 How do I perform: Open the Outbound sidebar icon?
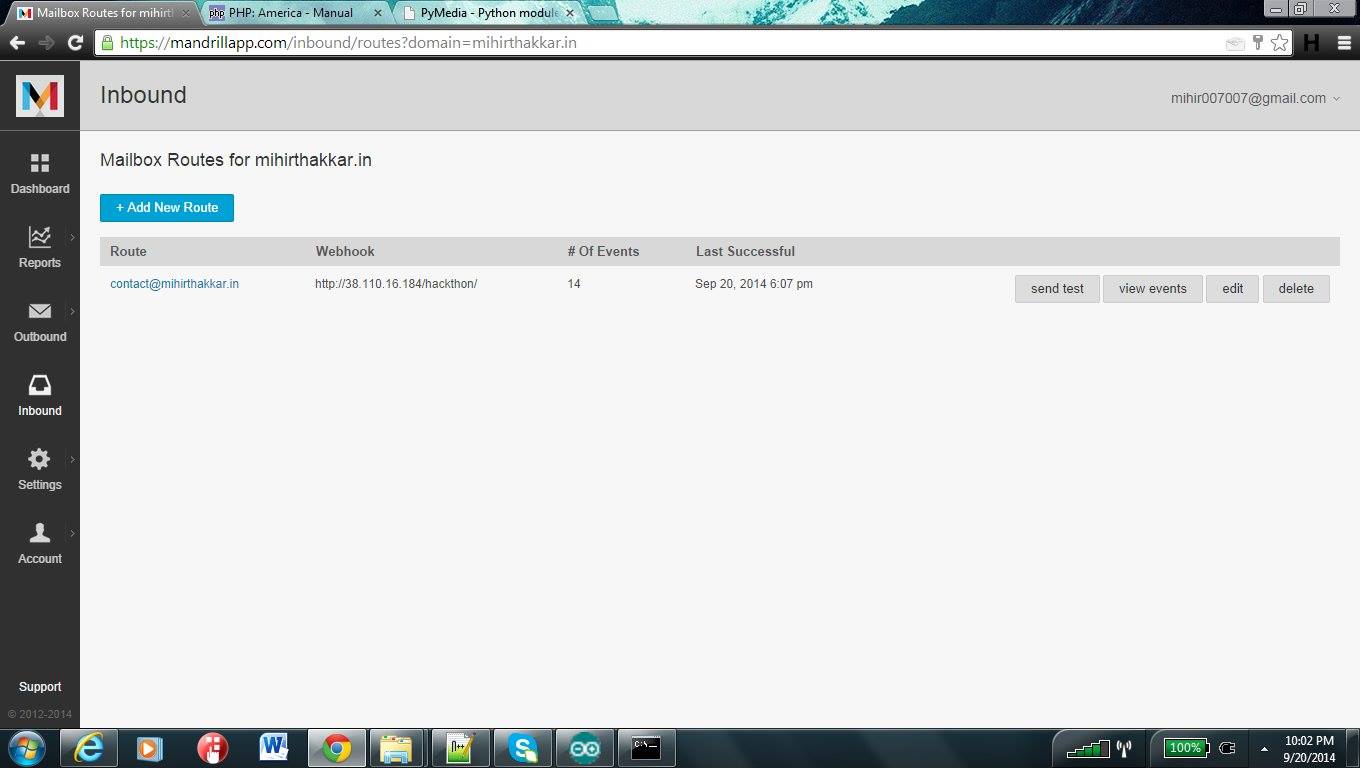pos(40,311)
